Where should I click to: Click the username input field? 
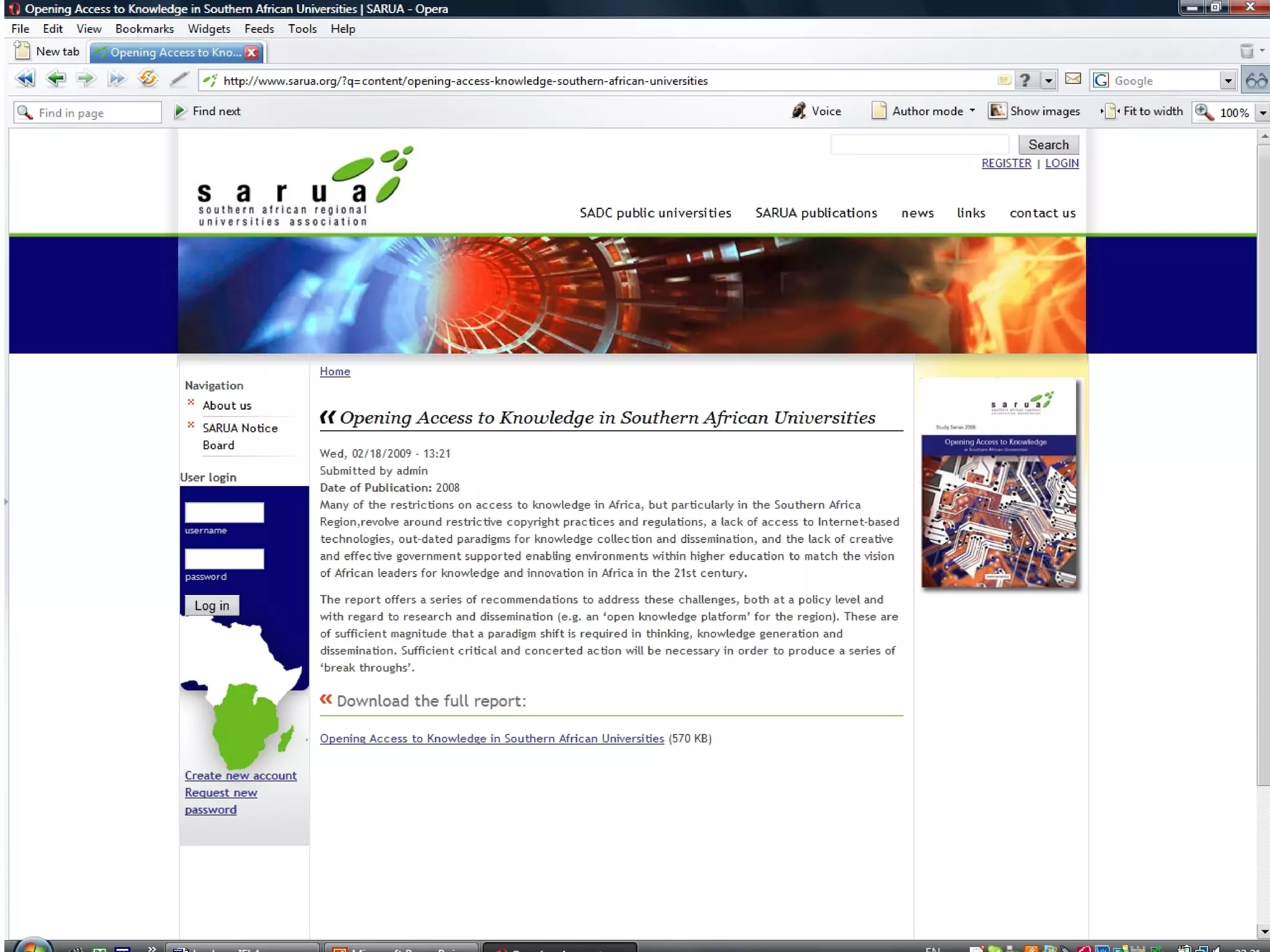pos(224,513)
